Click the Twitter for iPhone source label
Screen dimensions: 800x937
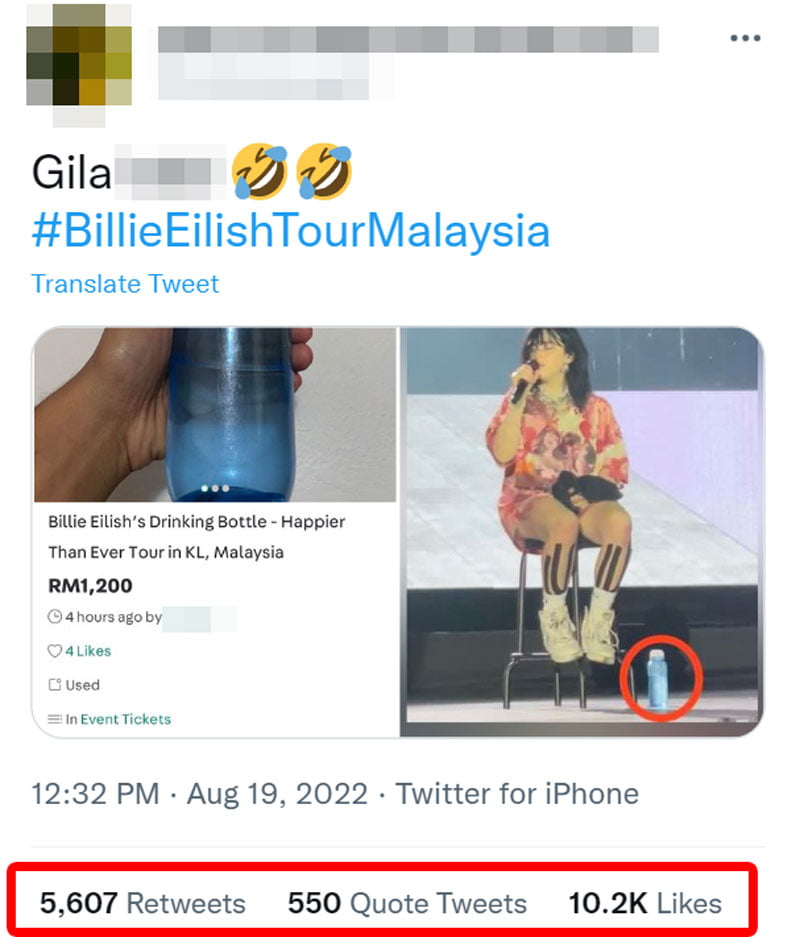pyautogui.click(x=517, y=794)
